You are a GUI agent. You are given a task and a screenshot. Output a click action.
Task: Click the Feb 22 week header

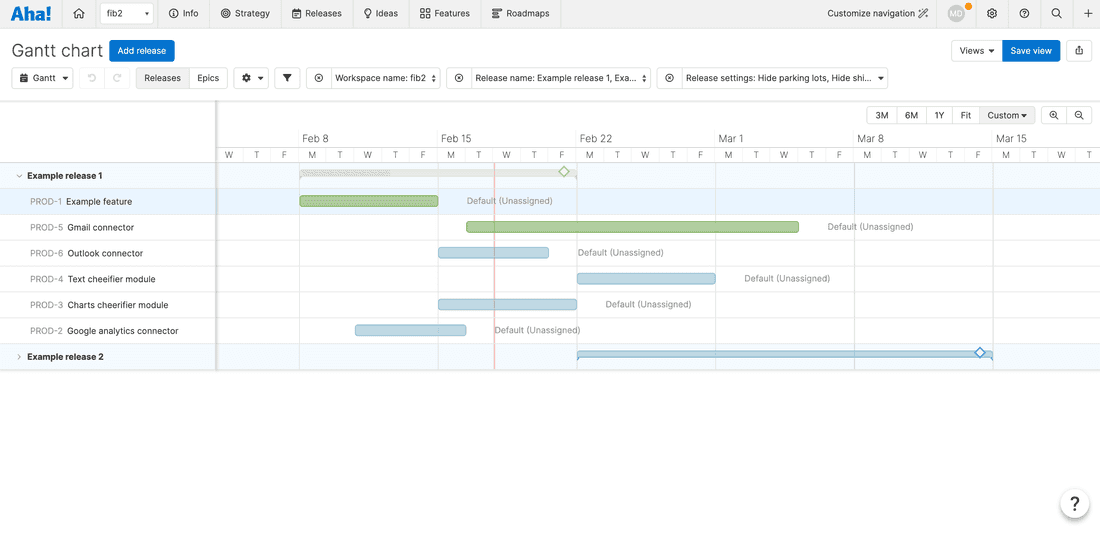pos(596,139)
